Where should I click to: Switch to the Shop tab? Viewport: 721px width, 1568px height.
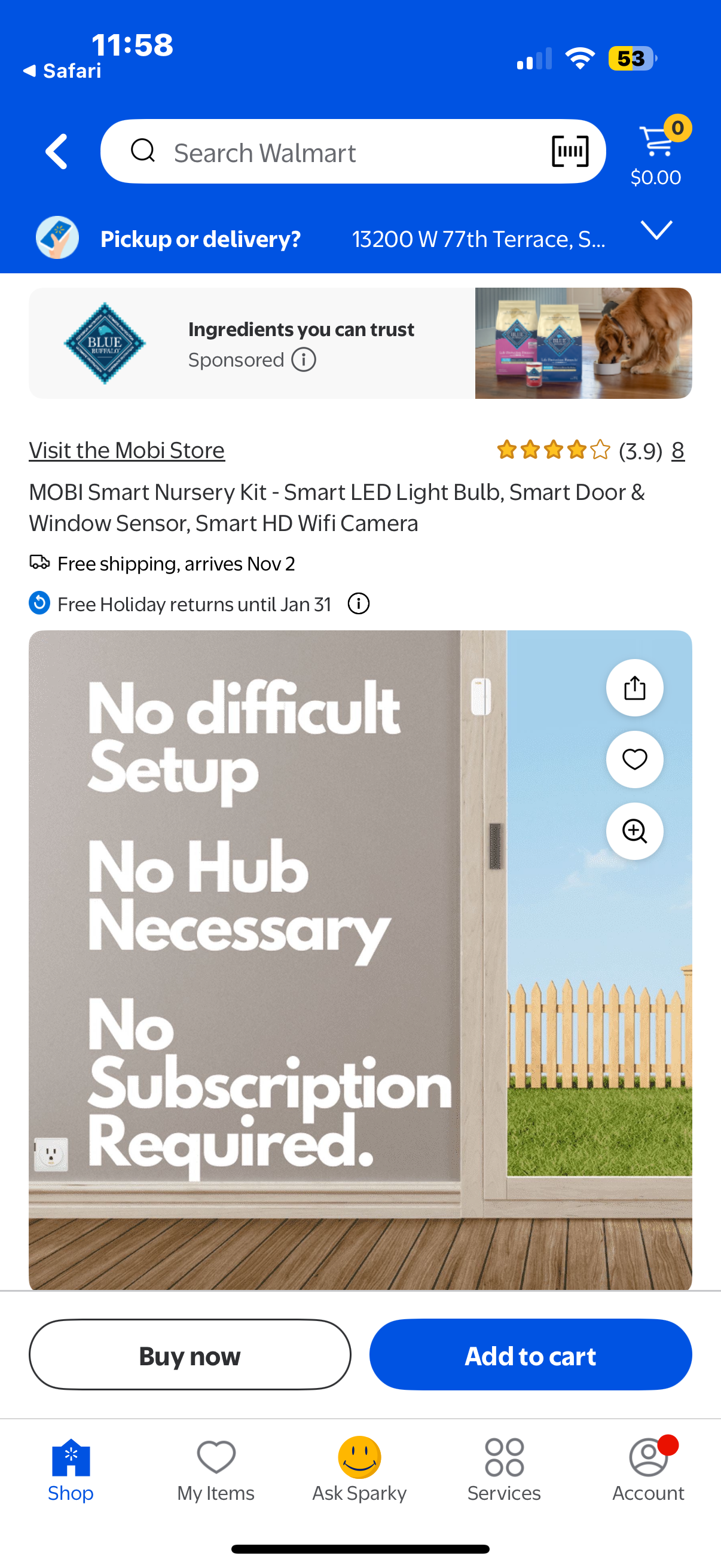click(70, 1473)
